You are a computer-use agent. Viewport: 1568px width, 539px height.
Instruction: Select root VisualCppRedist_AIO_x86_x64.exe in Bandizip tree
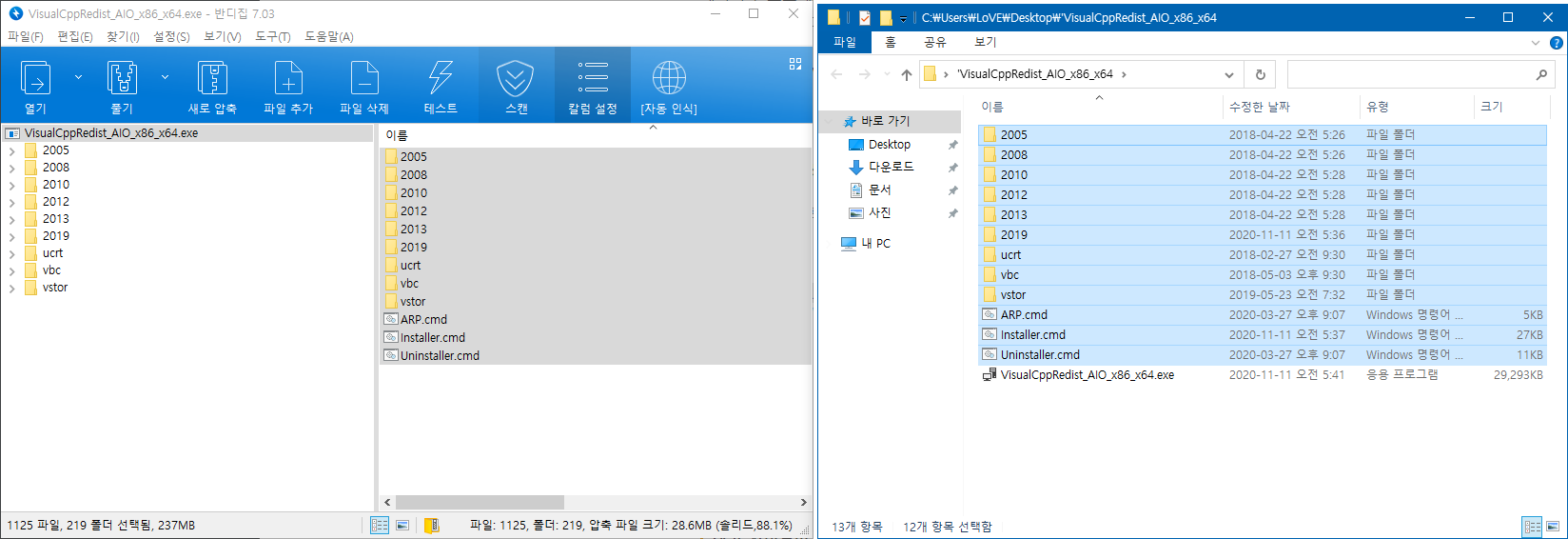111,133
